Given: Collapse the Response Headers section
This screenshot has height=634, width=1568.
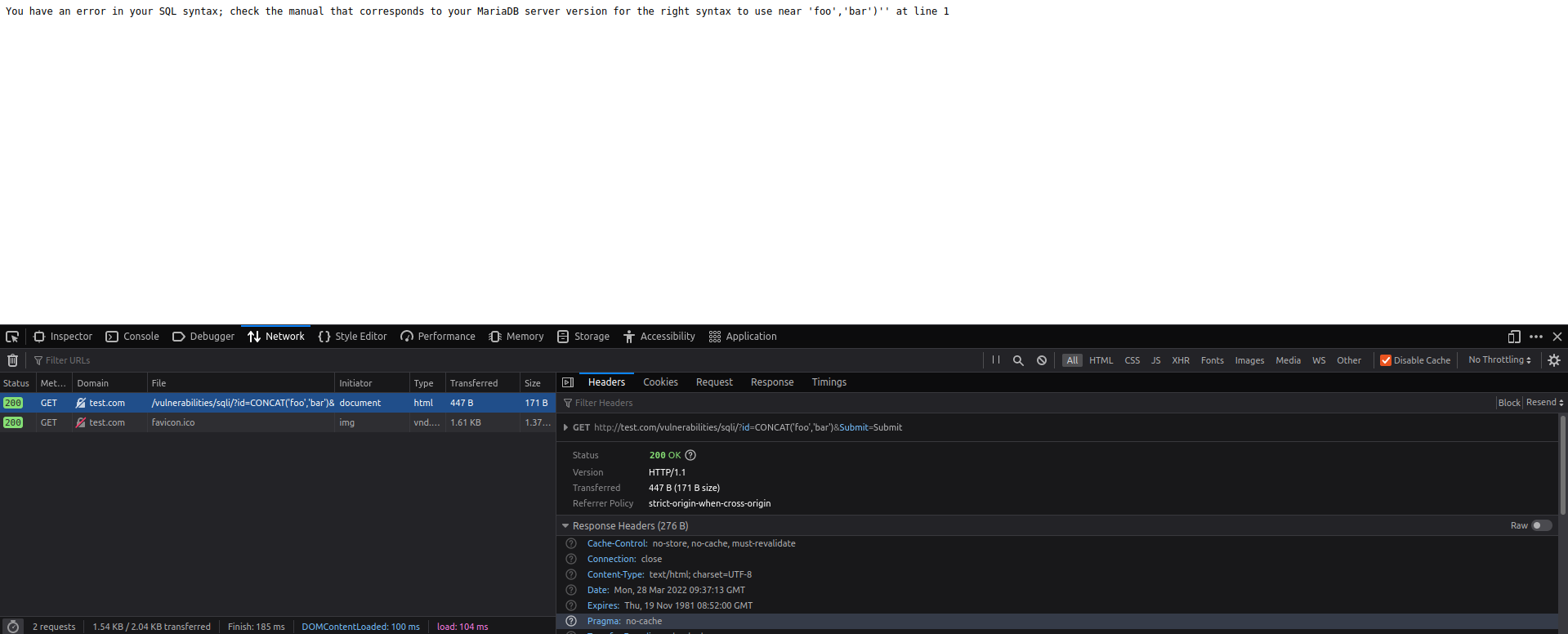Looking at the screenshot, I should click(565, 526).
